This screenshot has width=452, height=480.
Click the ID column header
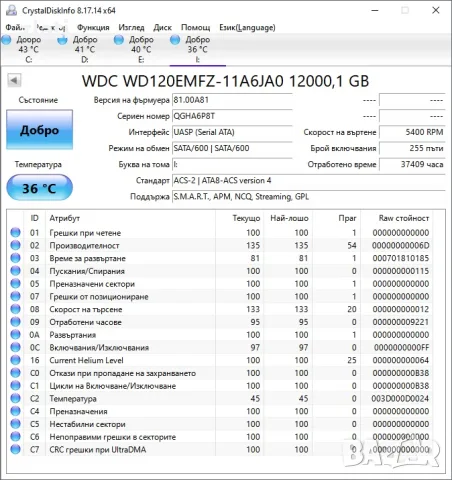35,218
